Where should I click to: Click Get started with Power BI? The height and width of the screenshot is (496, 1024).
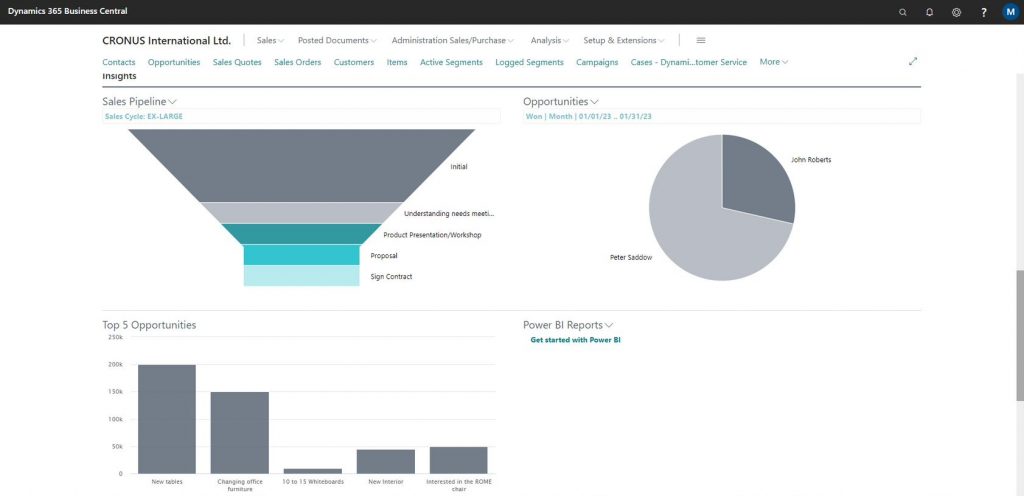(x=575, y=340)
